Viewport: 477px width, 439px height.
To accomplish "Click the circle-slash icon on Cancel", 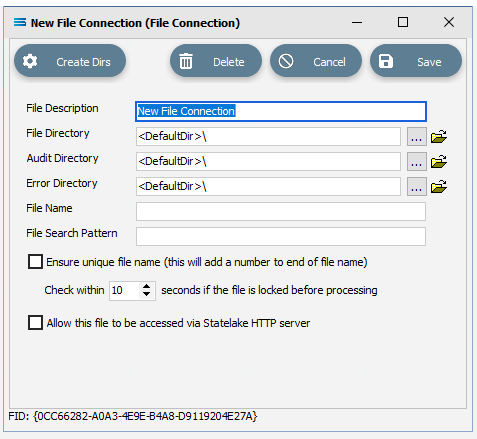I will [x=286, y=61].
